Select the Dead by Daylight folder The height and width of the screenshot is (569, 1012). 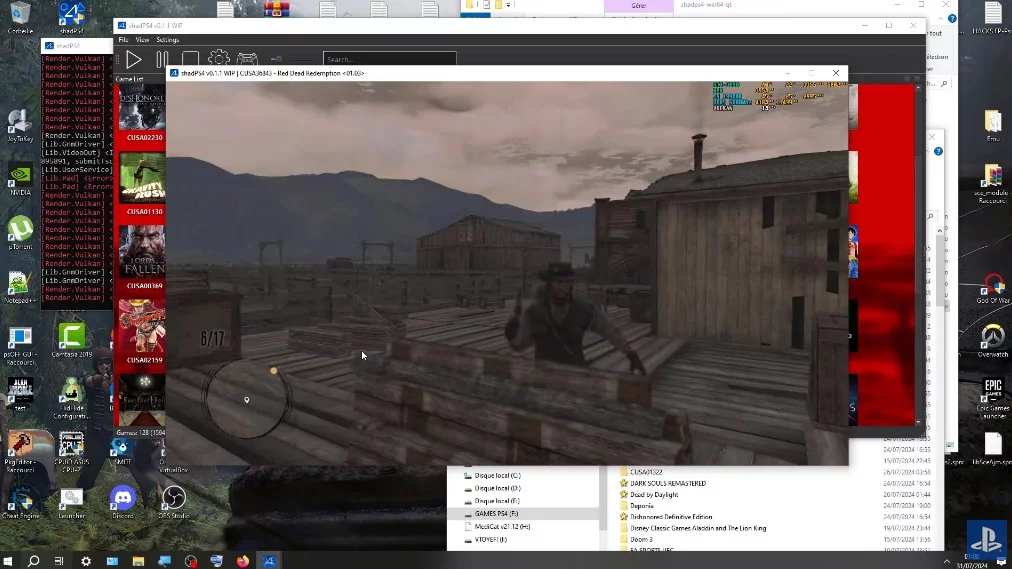(x=654, y=495)
